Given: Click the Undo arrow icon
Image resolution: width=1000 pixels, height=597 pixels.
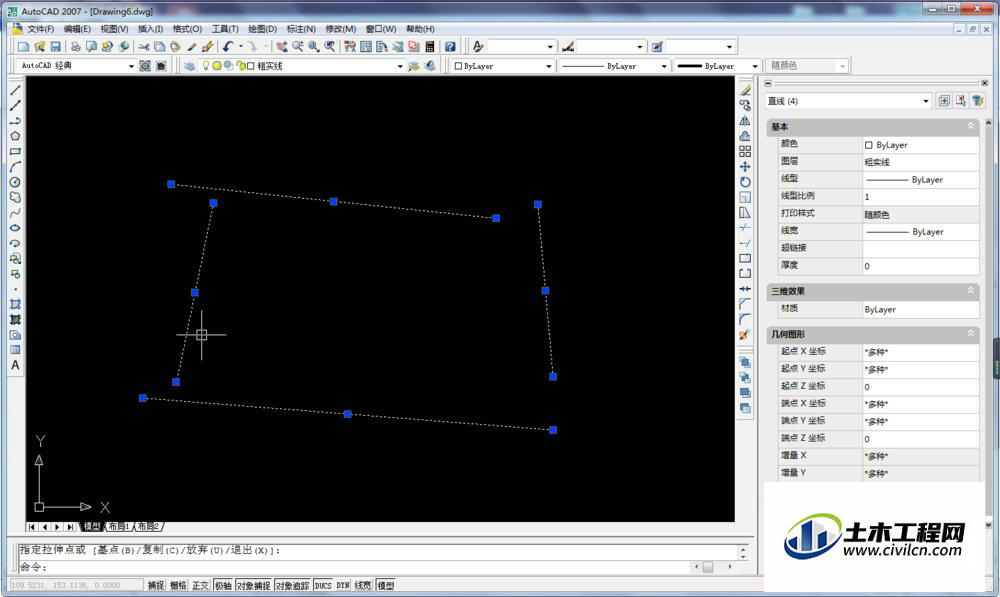Looking at the screenshot, I should [x=228, y=47].
